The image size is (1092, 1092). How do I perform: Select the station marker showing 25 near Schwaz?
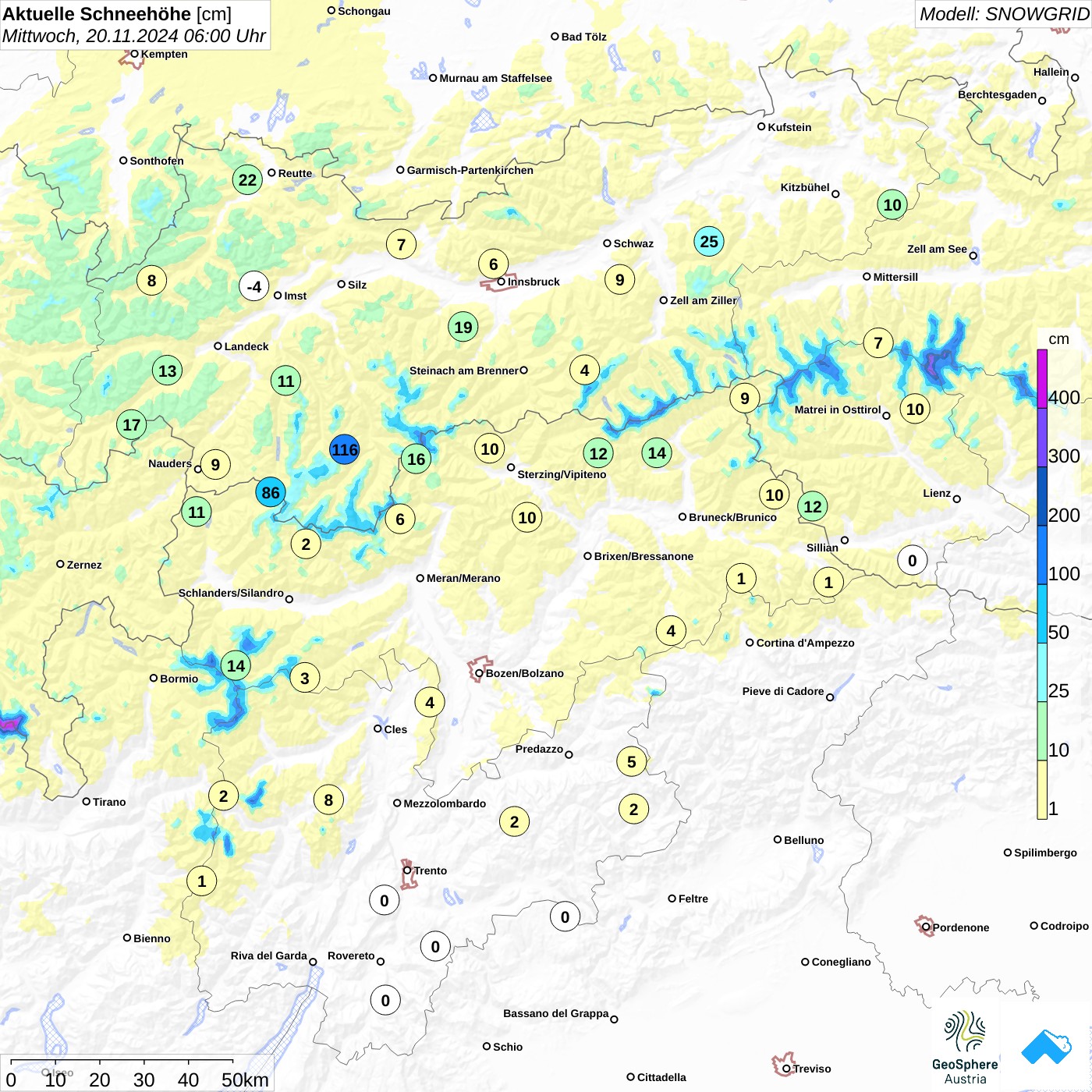[x=709, y=241]
